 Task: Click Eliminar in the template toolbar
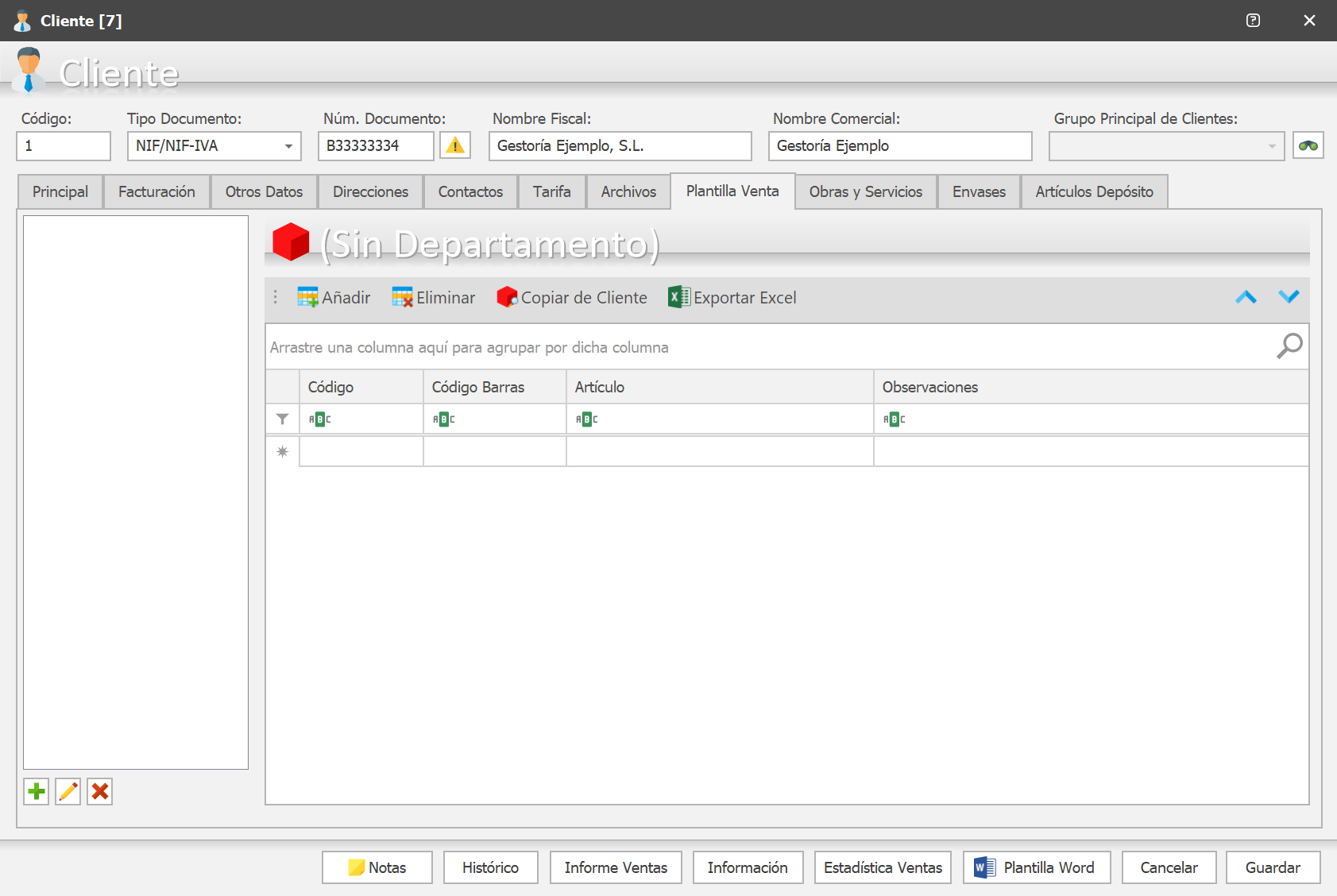coord(433,297)
